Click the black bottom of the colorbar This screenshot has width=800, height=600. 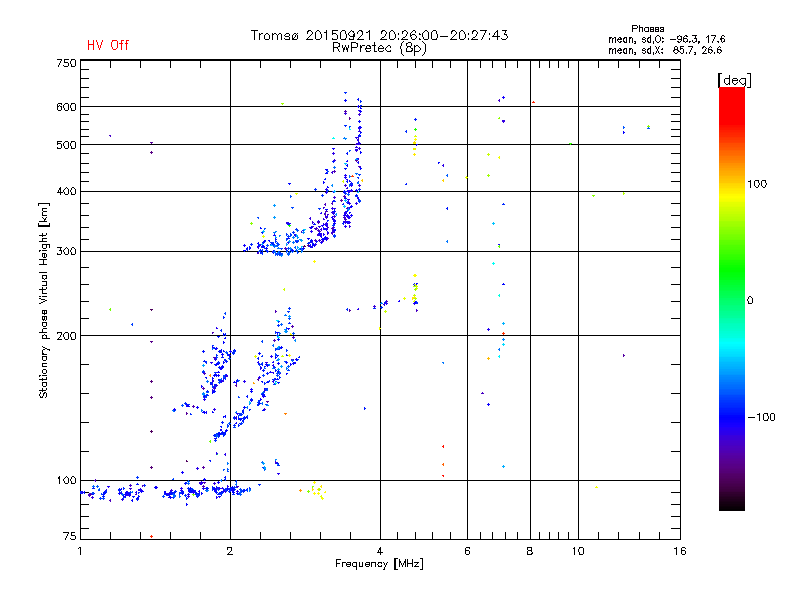pos(732,503)
